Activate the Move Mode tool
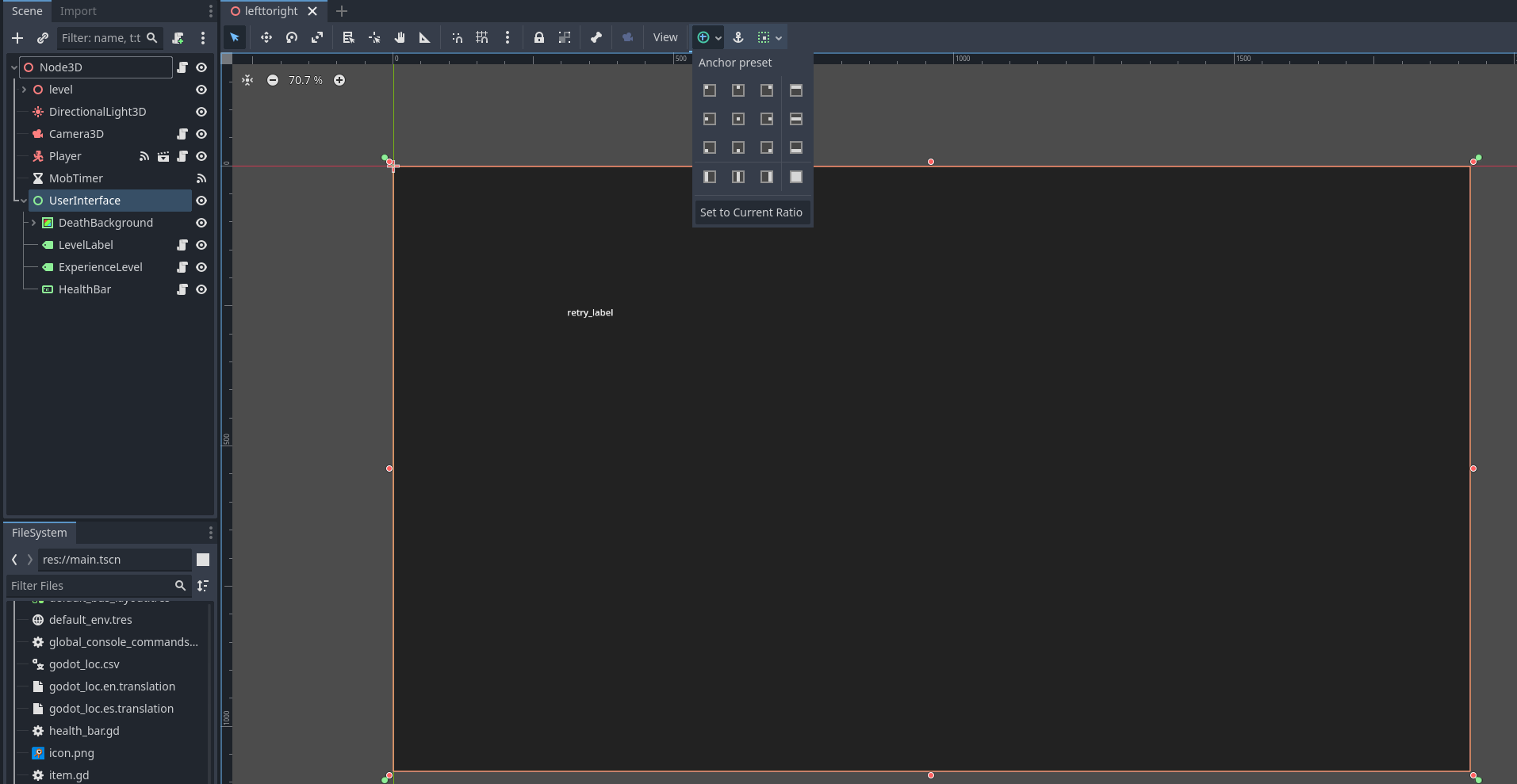This screenshot has width=1517, height=784. click(266, 37)
